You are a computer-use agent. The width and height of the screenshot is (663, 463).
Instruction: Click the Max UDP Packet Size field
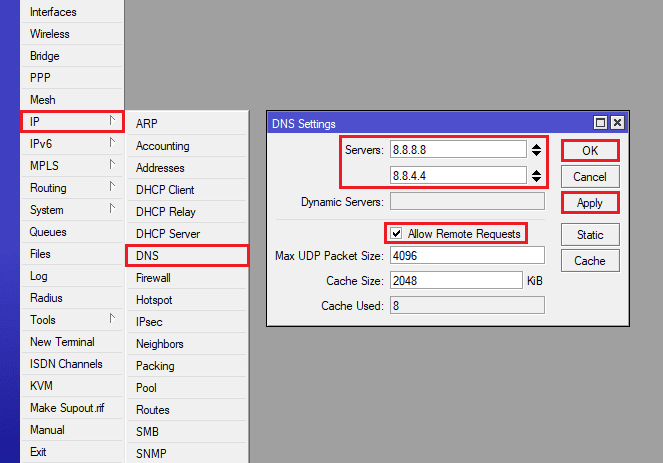467,255
